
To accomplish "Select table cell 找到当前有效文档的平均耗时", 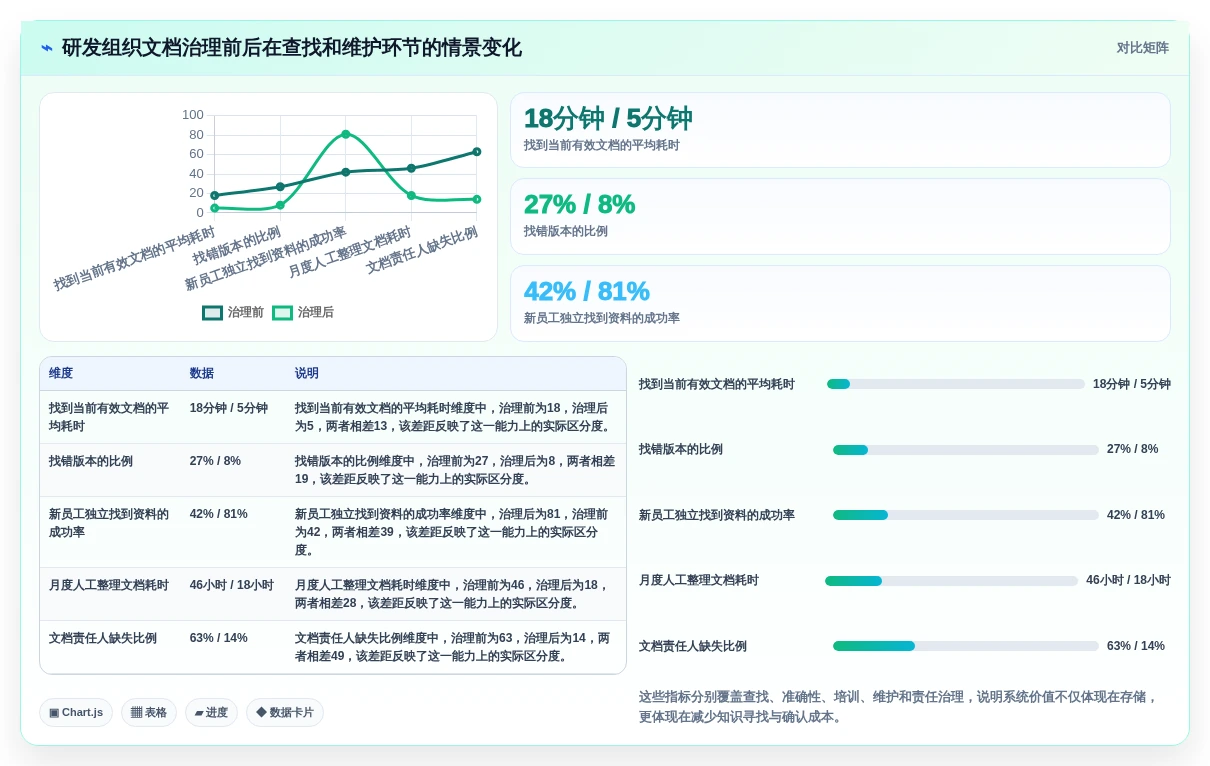I will coord(110,417).
